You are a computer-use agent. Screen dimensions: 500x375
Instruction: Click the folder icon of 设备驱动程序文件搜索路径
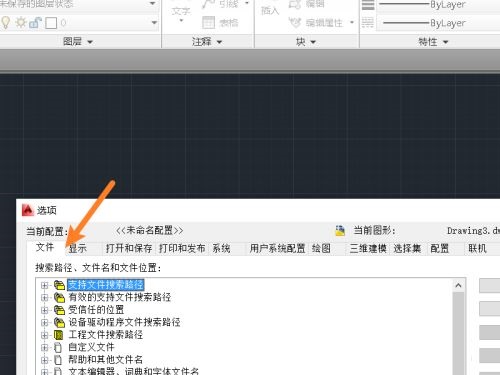(x=59, y=322)
